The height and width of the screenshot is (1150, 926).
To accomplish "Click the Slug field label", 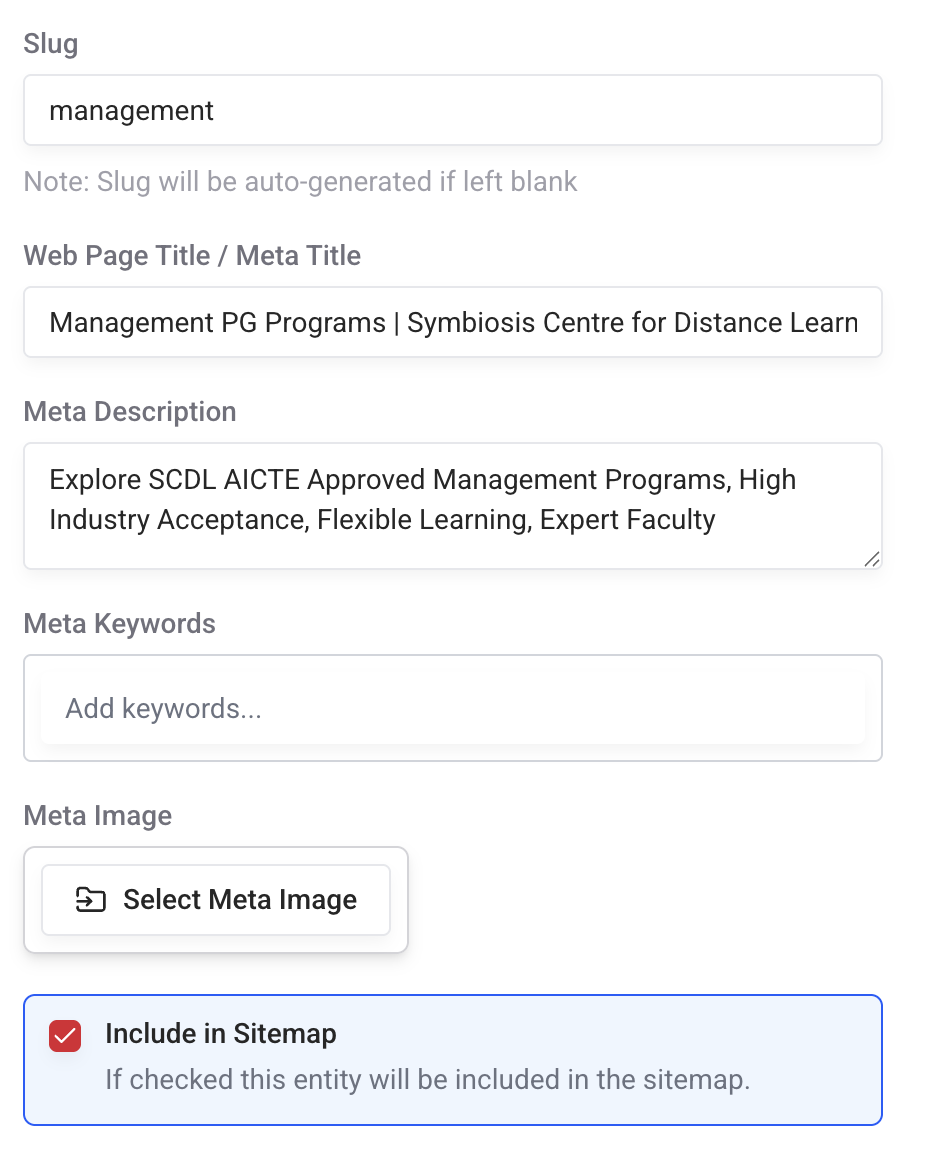I will point(50,44).
